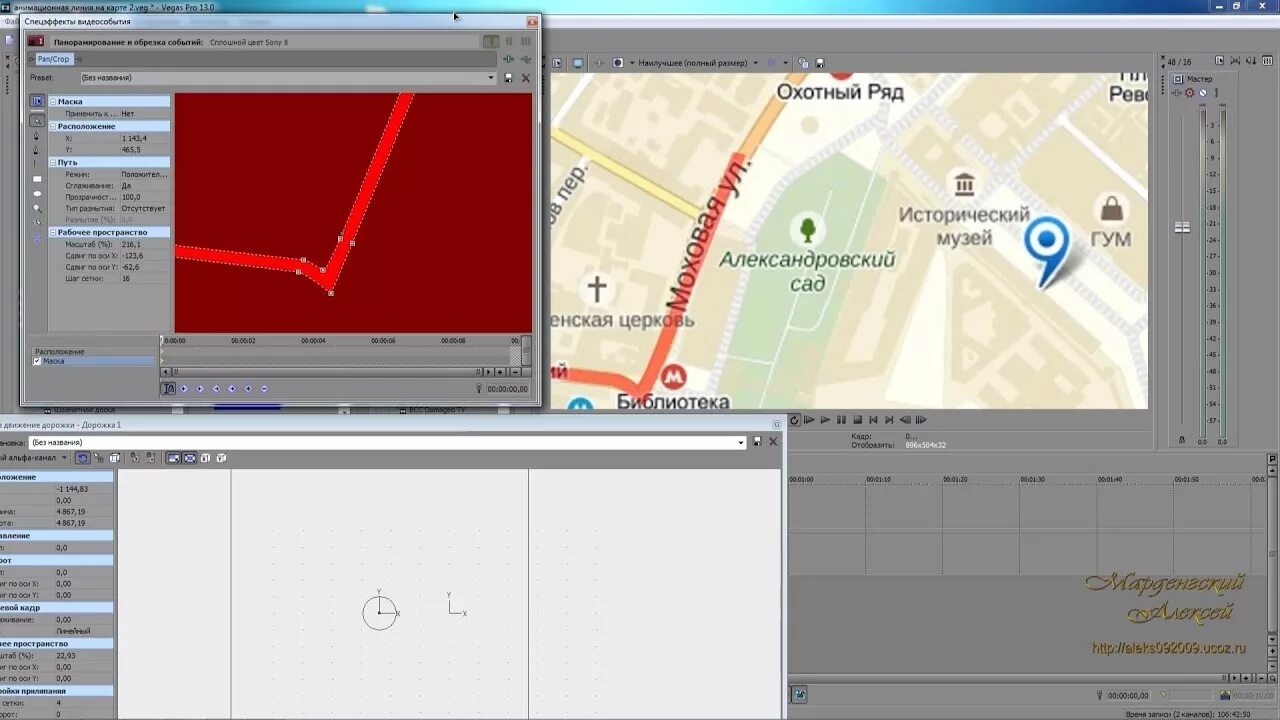
Task: Collapse the Рабочее пространство property group
Action: pos(53,232)
